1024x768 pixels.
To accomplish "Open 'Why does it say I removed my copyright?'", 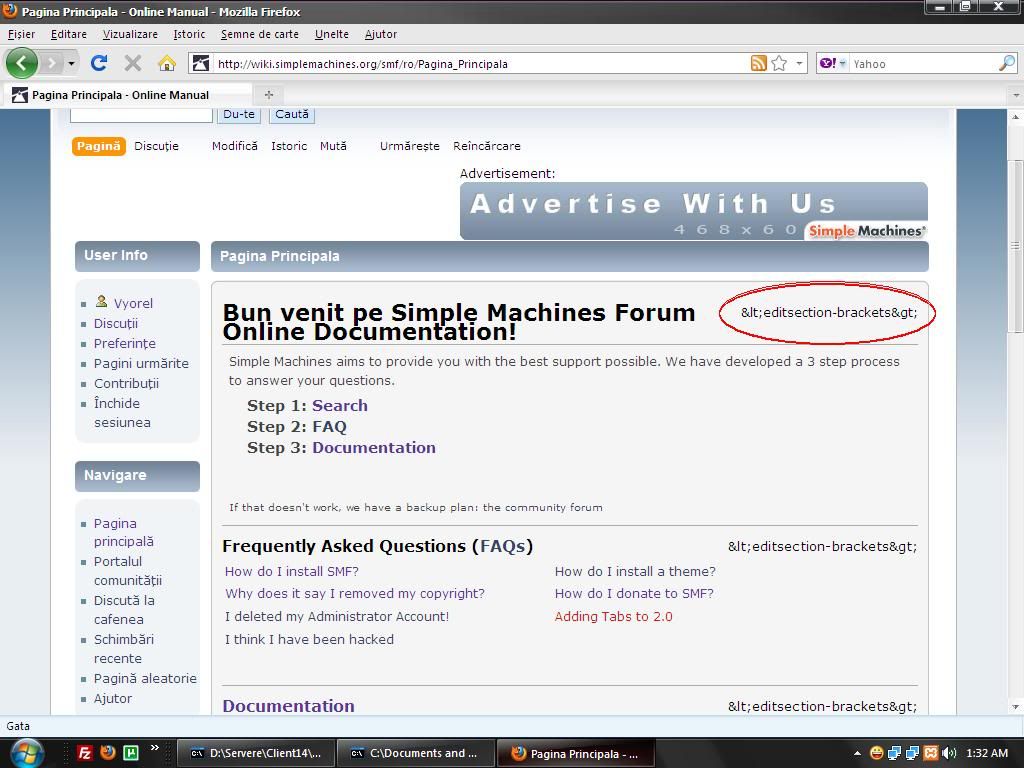I will coord(355,594).
